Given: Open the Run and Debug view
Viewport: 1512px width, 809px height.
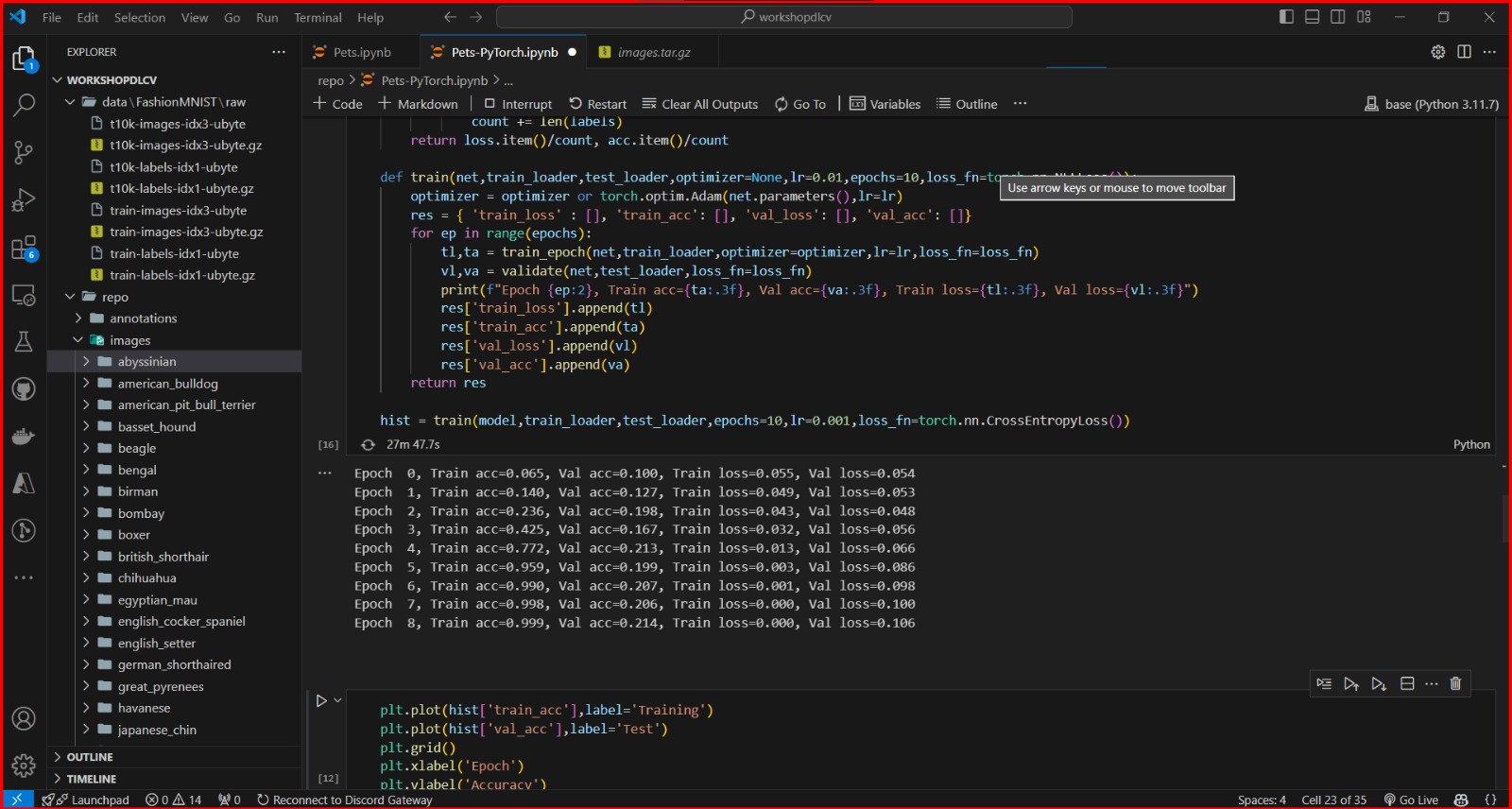Looking at the screenshot, I should 24,199.
